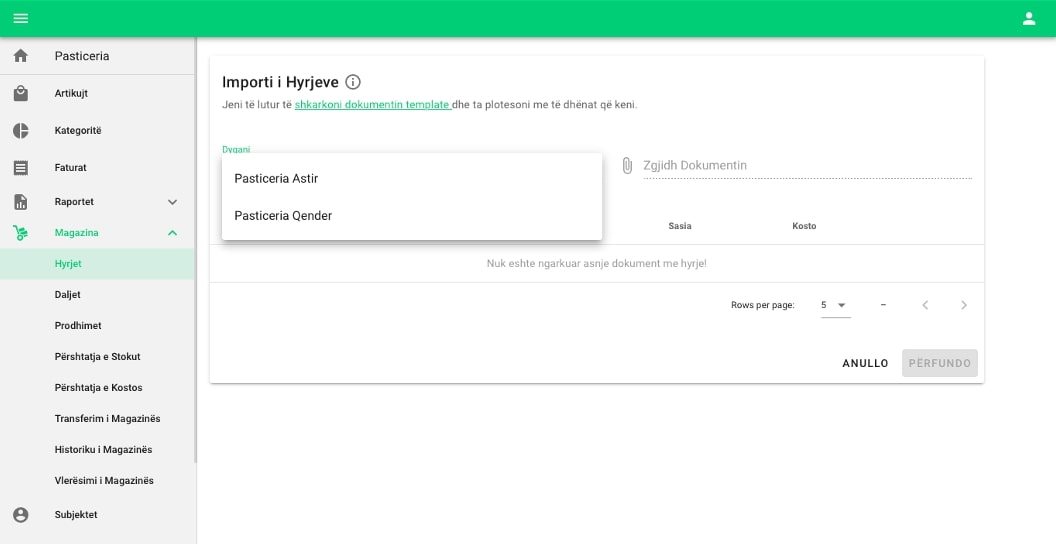Screen dimensions: 1056x544
Task: Click the Subjektet person icon
Action: tap(20, 515)
